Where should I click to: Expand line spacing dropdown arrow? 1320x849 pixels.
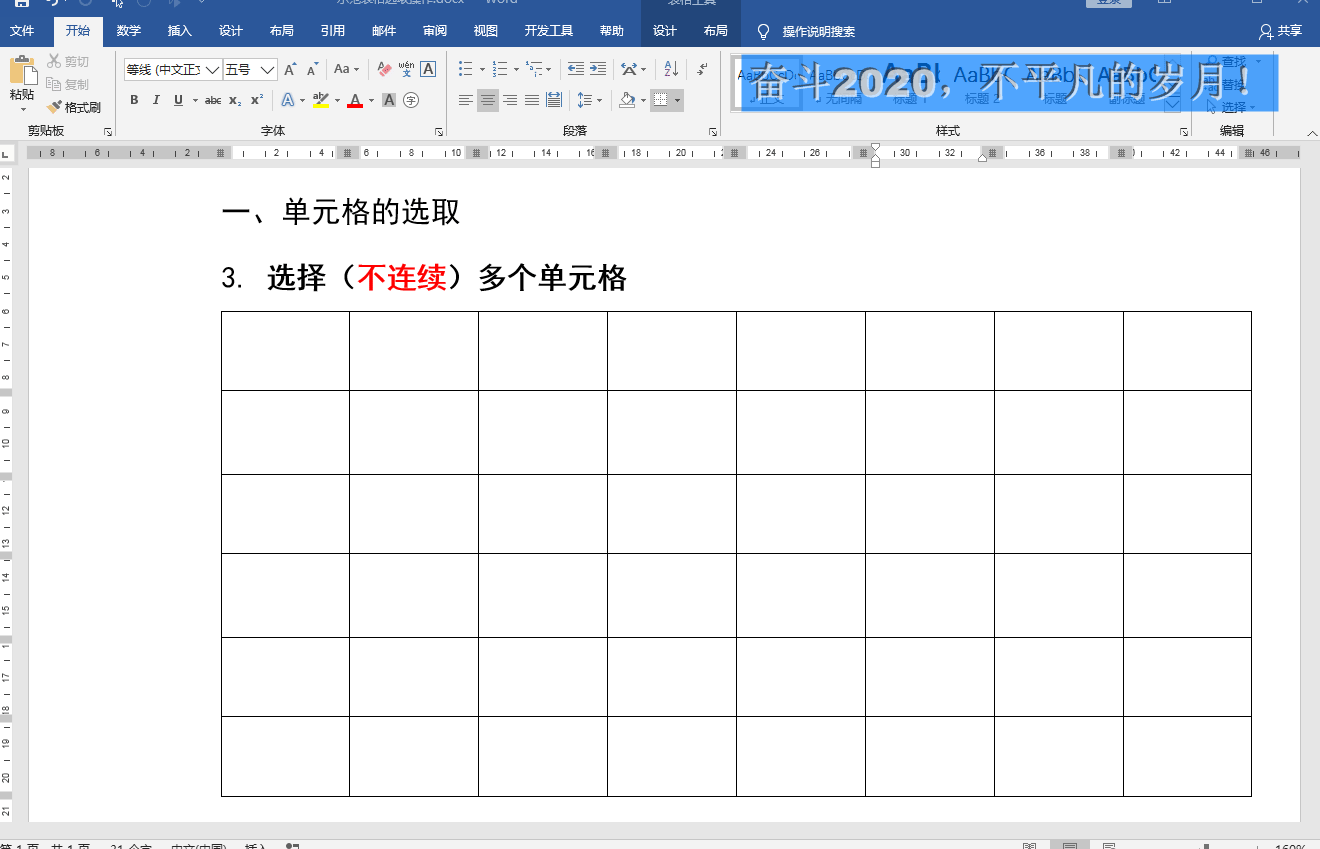[600, 100]
